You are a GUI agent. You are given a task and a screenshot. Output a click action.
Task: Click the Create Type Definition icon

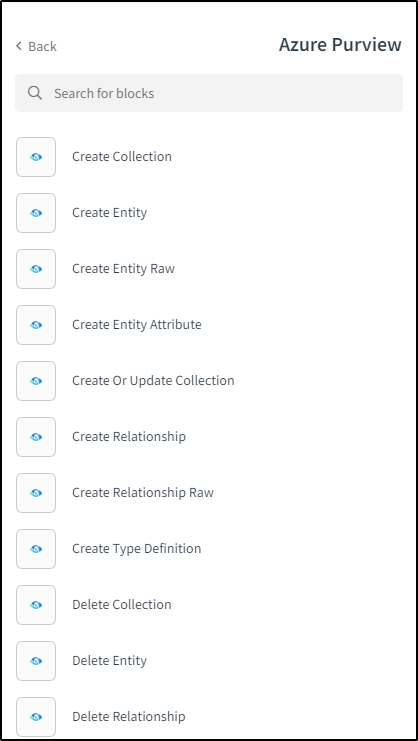36,549
